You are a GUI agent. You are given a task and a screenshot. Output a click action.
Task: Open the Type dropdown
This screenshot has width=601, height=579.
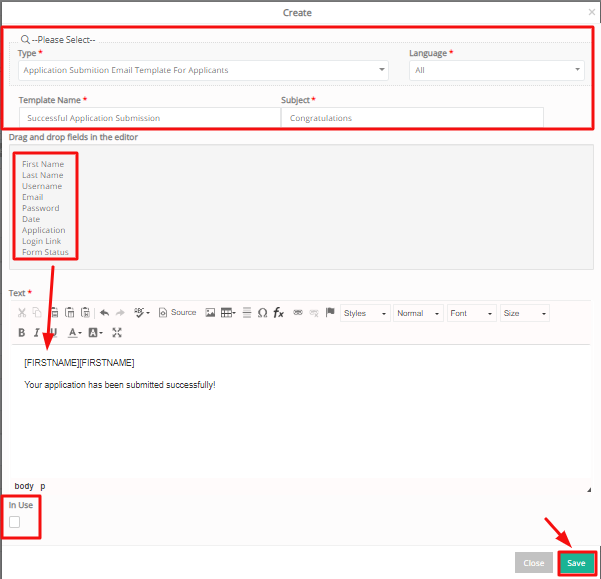coord(203,70)
